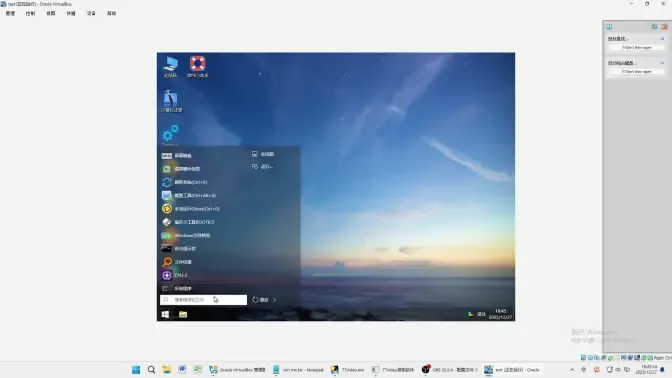Image resolution: width=672 pixels, height=378 pixels.
Task: Open the 视图 menu in VirtualBox
Action: click(x=51, y=13)
